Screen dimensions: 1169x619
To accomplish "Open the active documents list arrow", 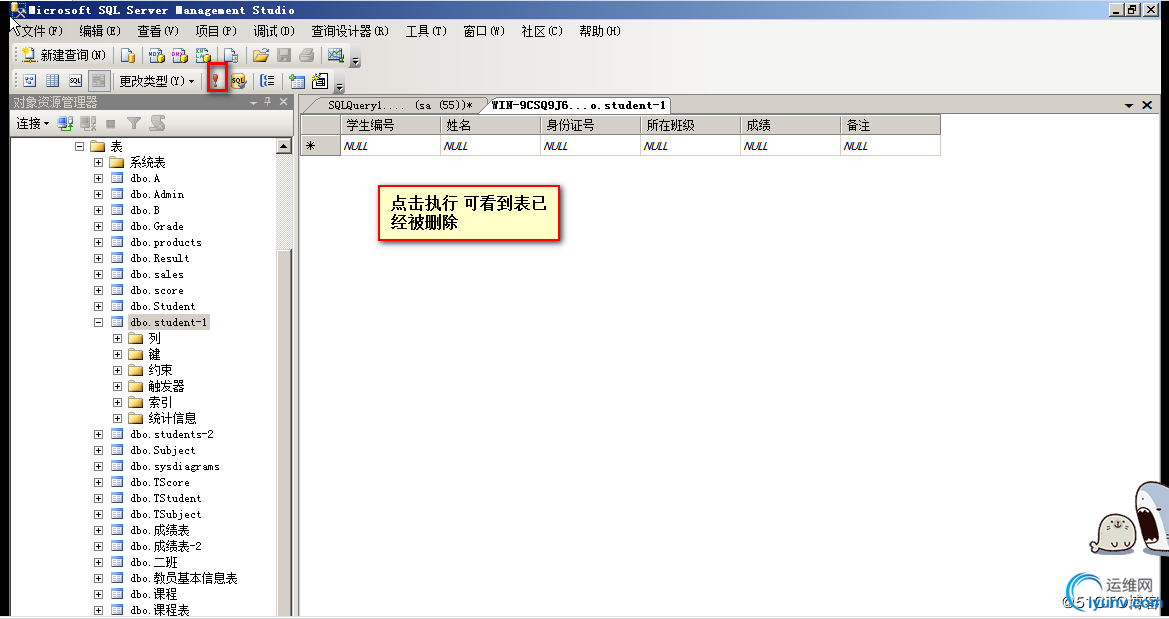I will coord(1129,105).
